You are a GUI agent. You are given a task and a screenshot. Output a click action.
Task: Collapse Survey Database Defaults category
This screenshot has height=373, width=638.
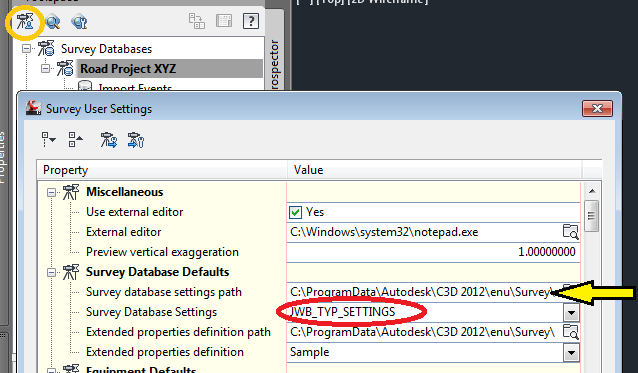(51, 273)
